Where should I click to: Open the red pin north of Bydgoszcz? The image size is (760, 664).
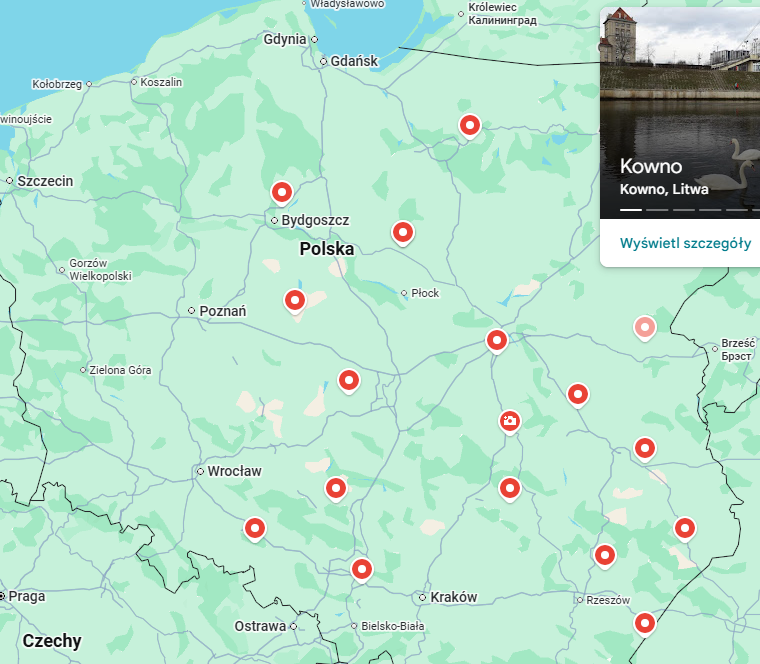coord(282,193)
